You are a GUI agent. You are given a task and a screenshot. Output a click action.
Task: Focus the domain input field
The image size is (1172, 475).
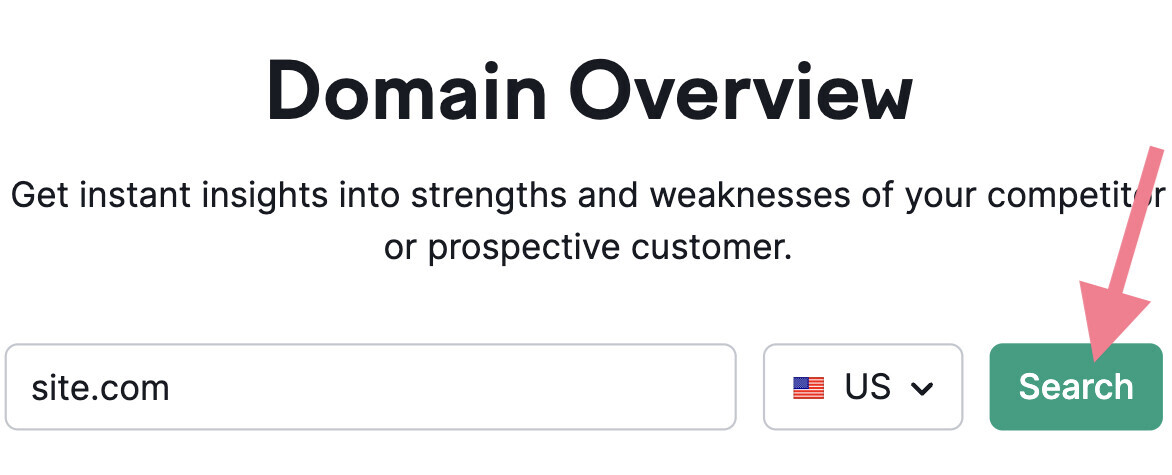click(x=370, y=387)
